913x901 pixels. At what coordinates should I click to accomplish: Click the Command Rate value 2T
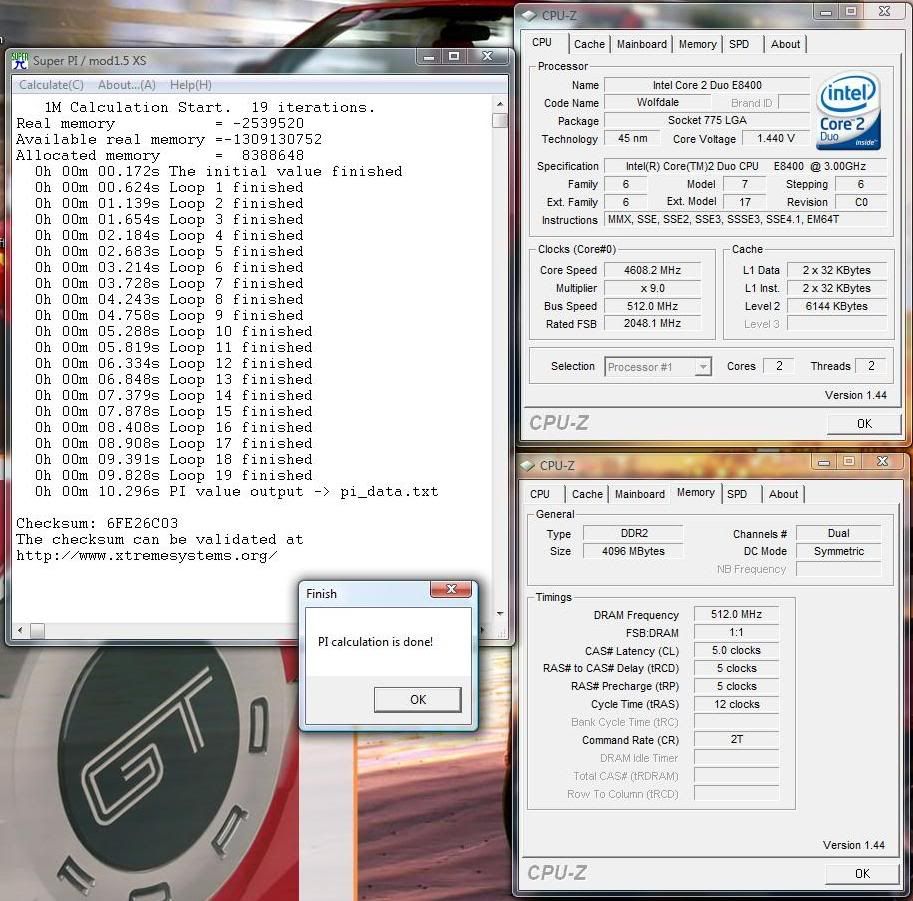737,740
